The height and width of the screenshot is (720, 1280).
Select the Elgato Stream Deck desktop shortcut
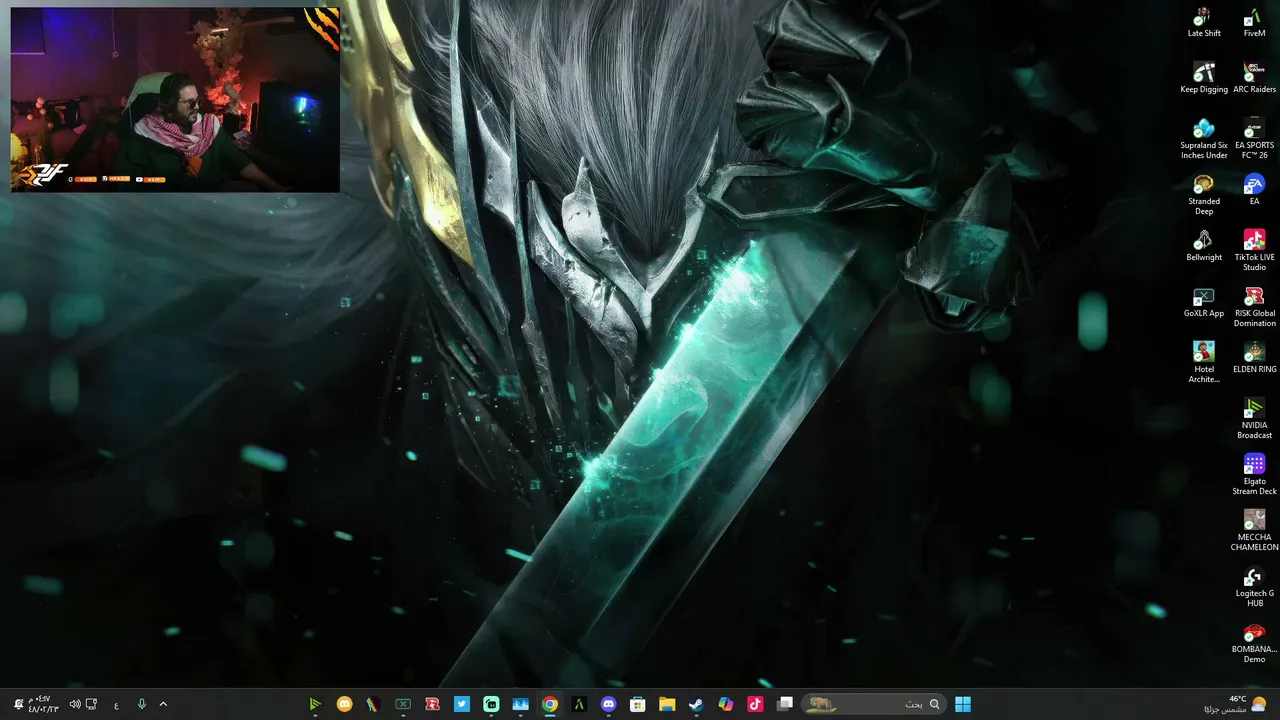[1254, 475]
